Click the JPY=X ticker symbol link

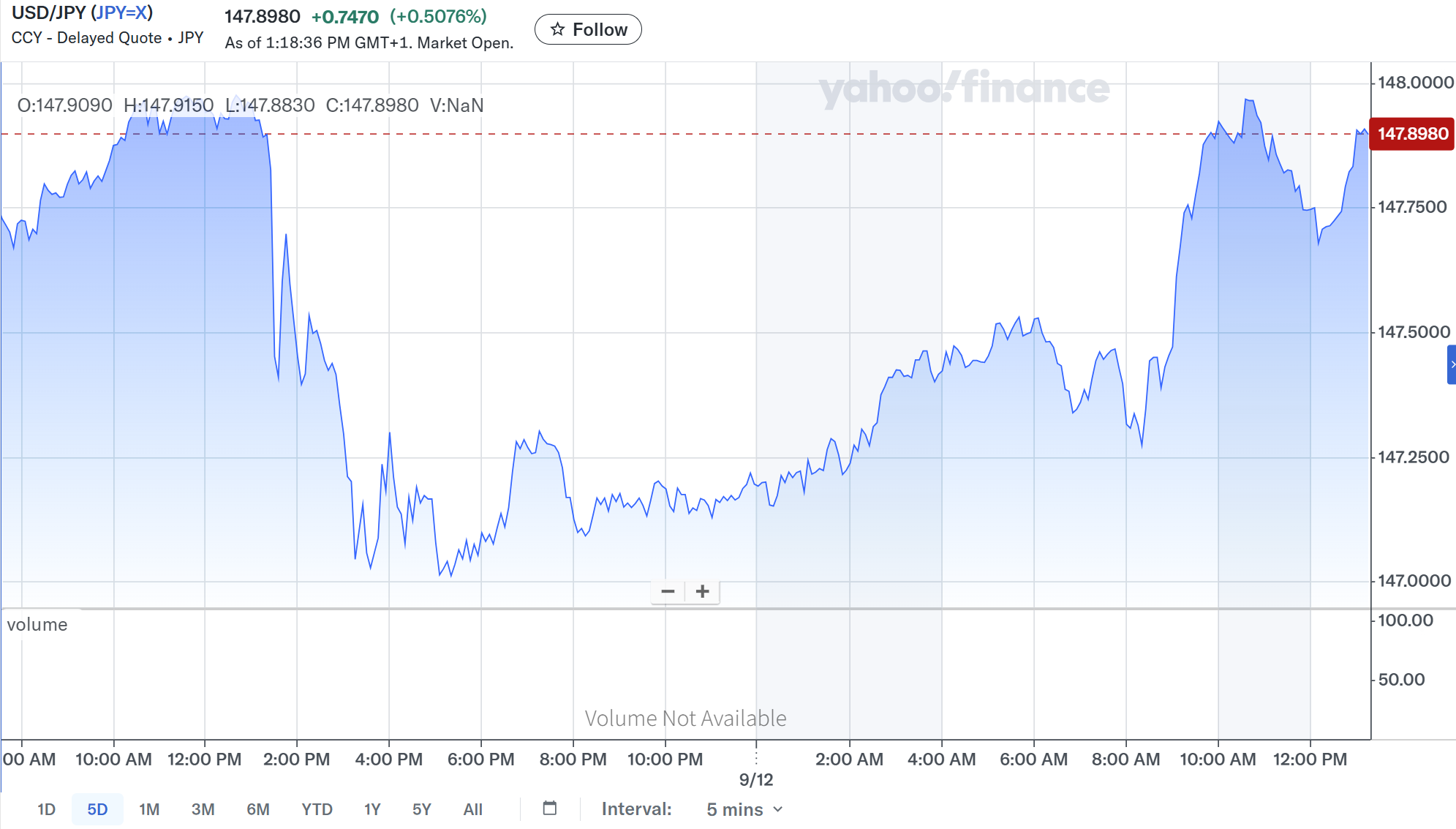click(121, 13)
